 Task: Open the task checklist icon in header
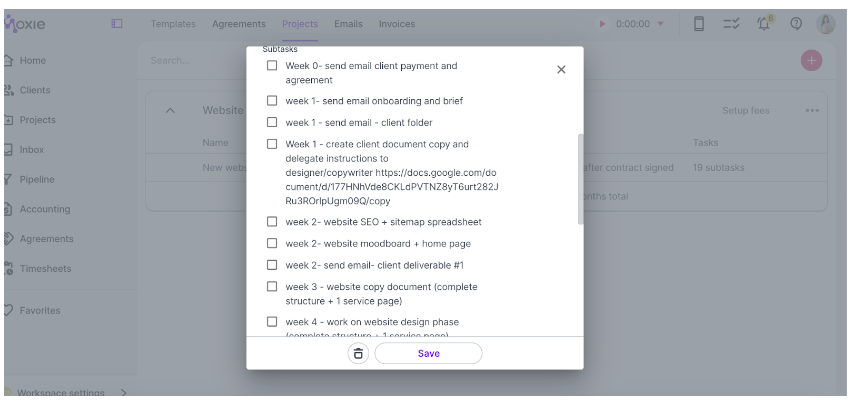click(731, 24)
